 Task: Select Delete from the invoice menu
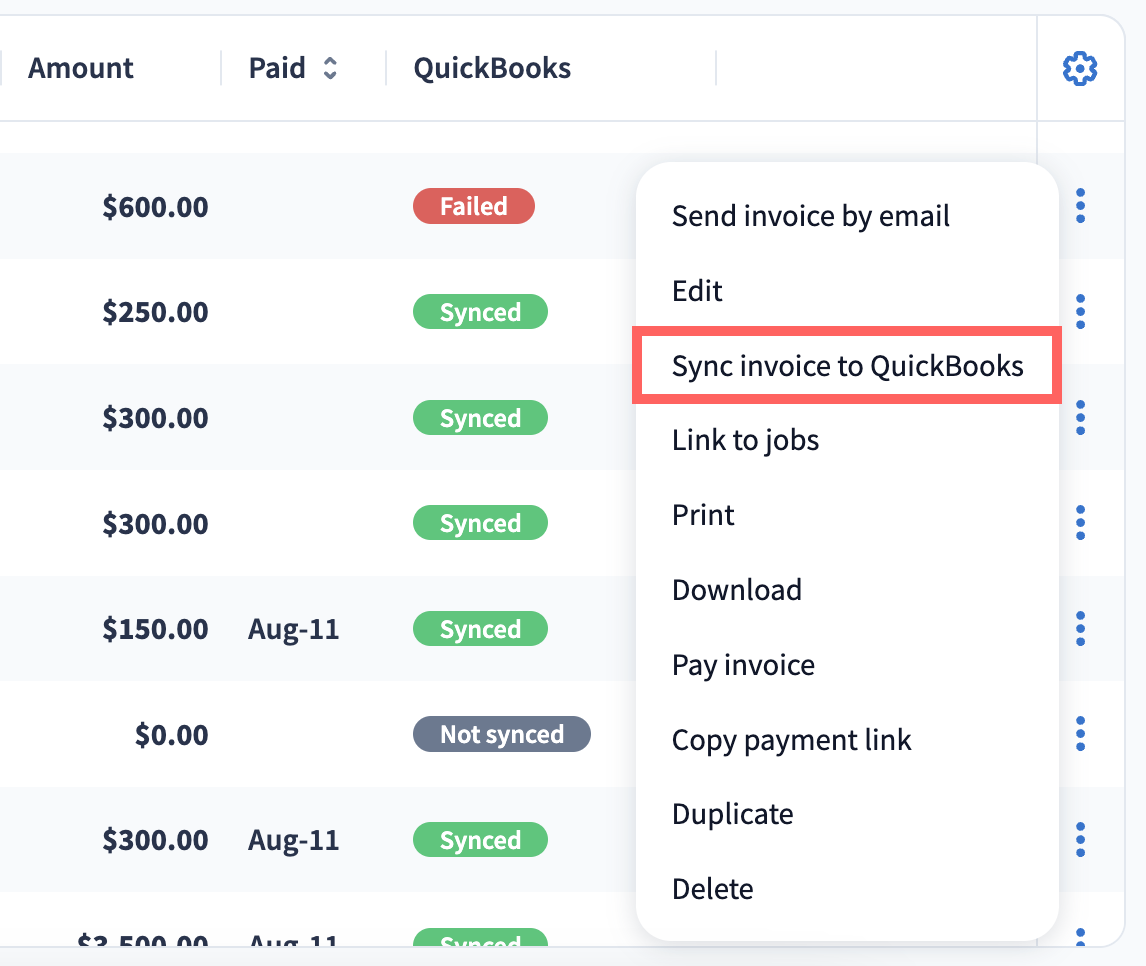(x=712, y=889)
